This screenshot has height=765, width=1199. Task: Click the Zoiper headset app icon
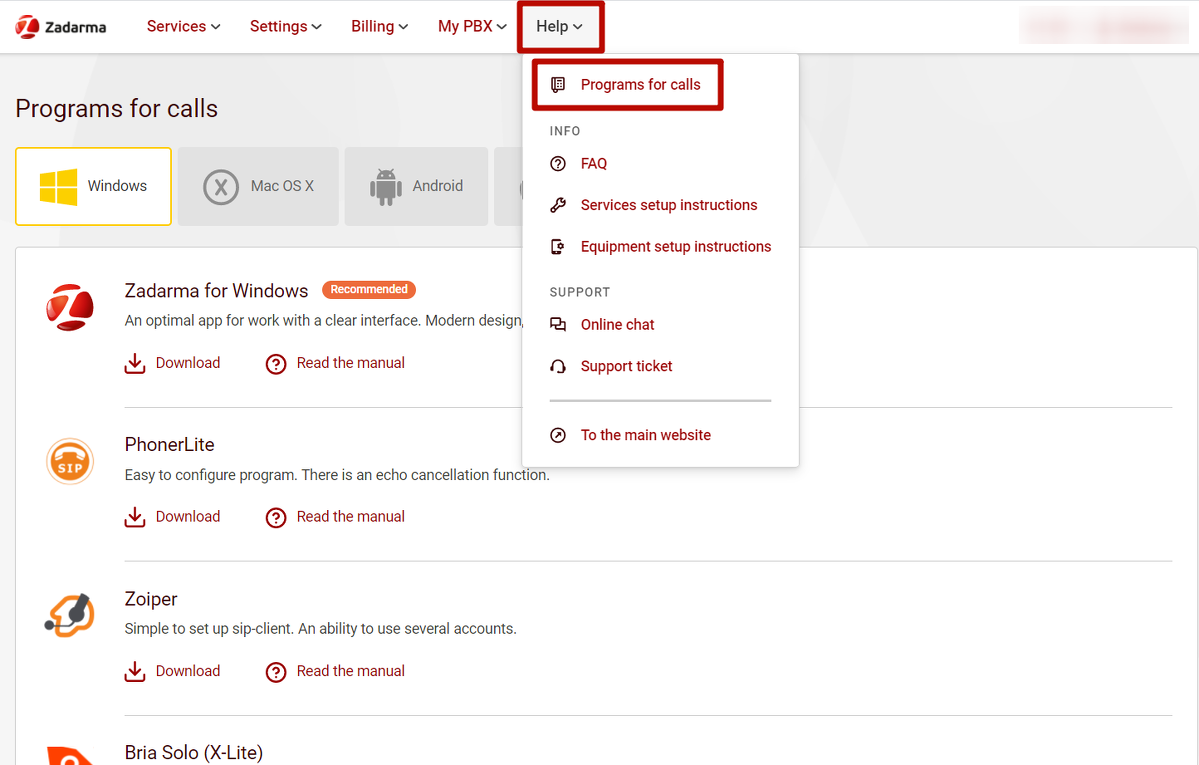70,615
